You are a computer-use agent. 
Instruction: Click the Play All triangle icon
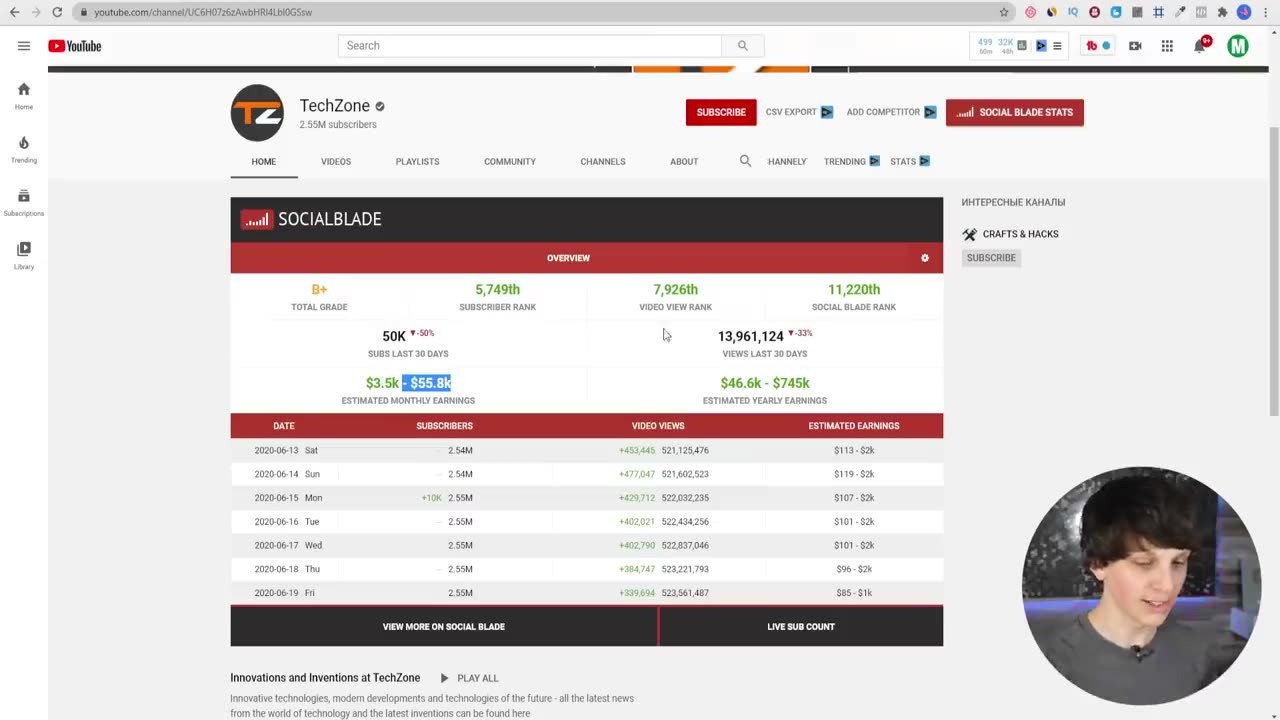point(445,678)
